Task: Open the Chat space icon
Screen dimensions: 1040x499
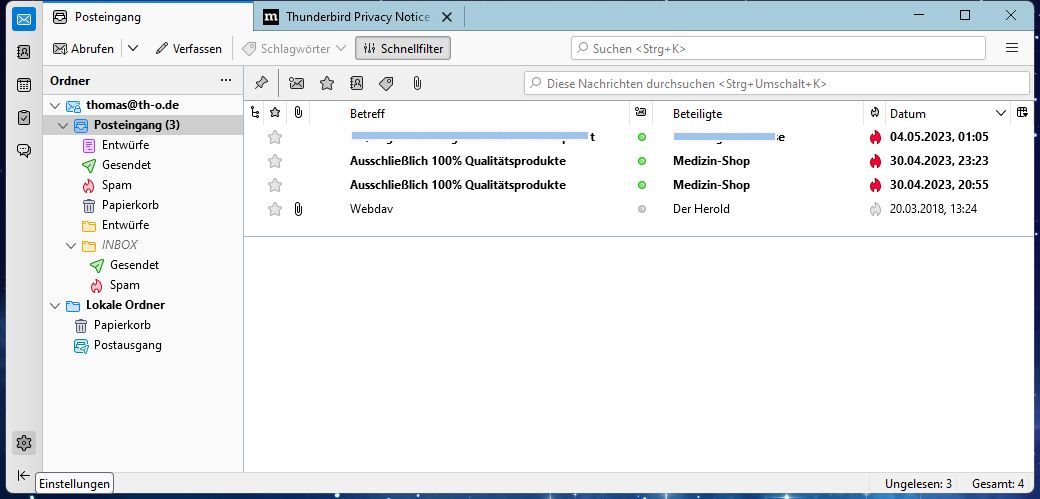Action: [x=24, y=151]
